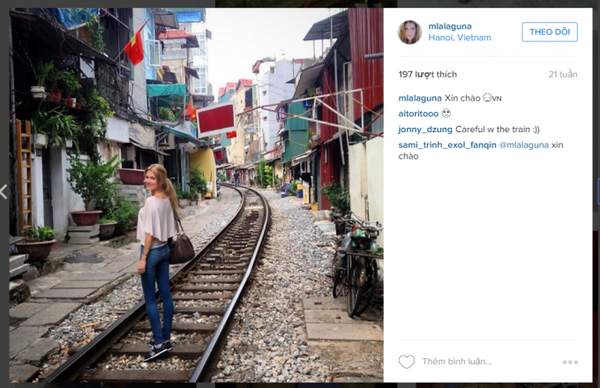Open mlalaguna username in caption
600x388 pixels.
tap(420, 98)
